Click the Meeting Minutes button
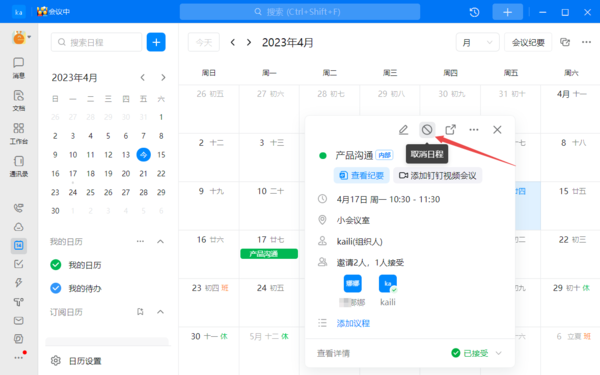Viewport: 600px width, 375px height. (x=528, y=42)
